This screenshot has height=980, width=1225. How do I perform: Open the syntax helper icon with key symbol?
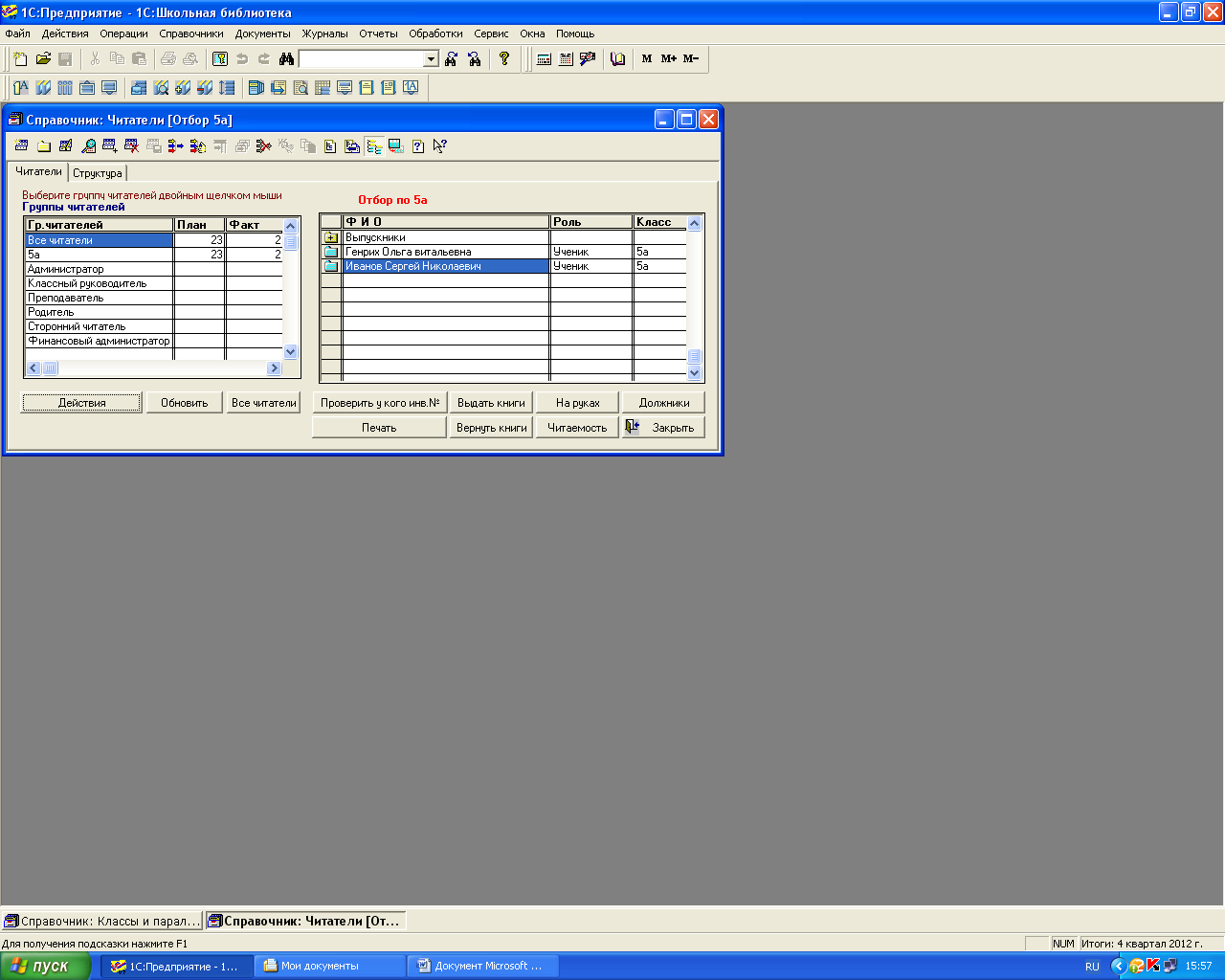[x=220, y=59]
